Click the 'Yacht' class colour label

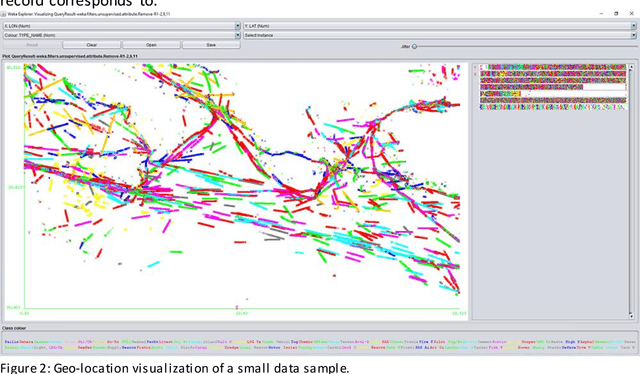click(152, 342)
